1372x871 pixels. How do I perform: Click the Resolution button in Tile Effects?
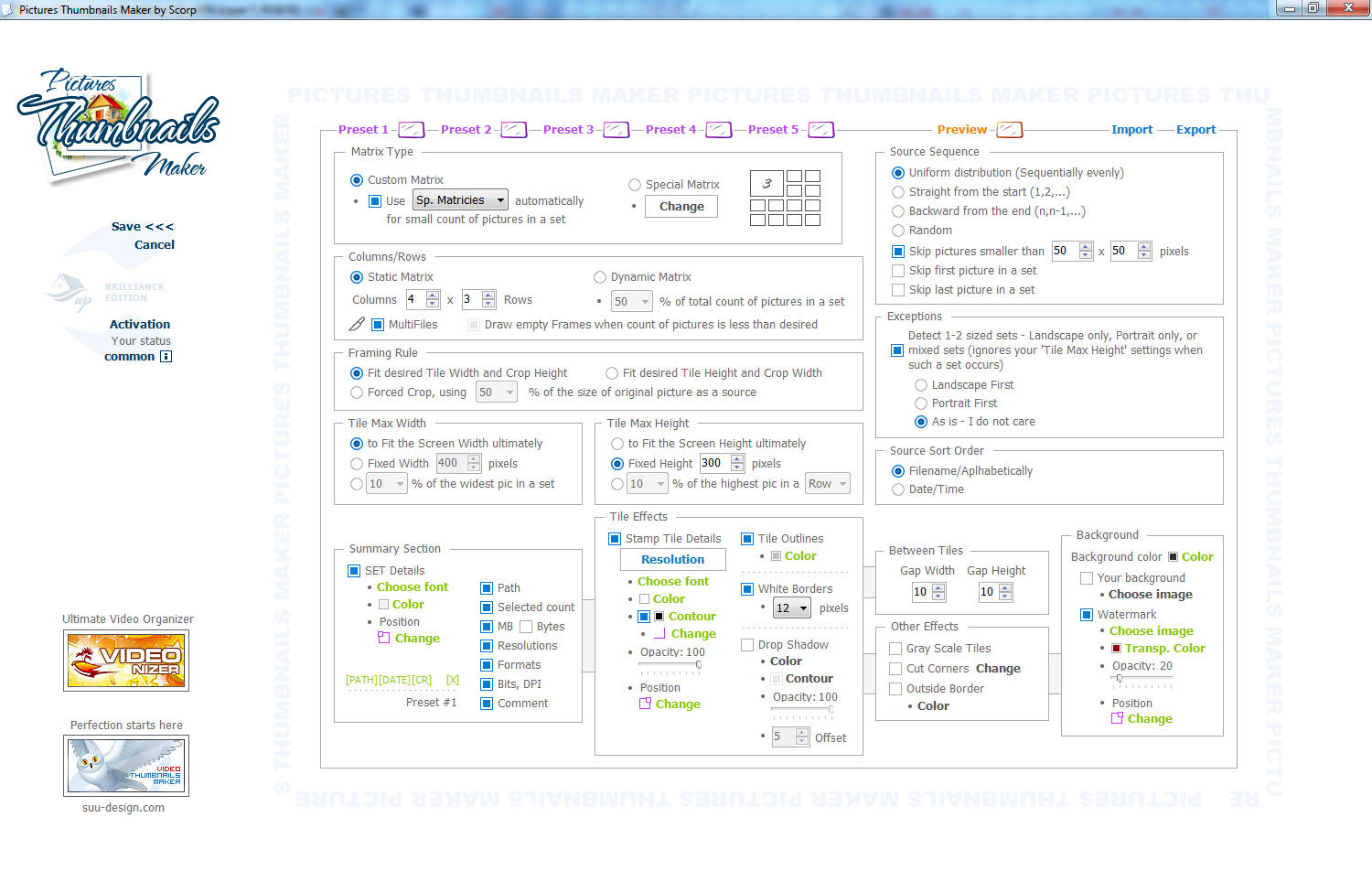click(673, 560)
